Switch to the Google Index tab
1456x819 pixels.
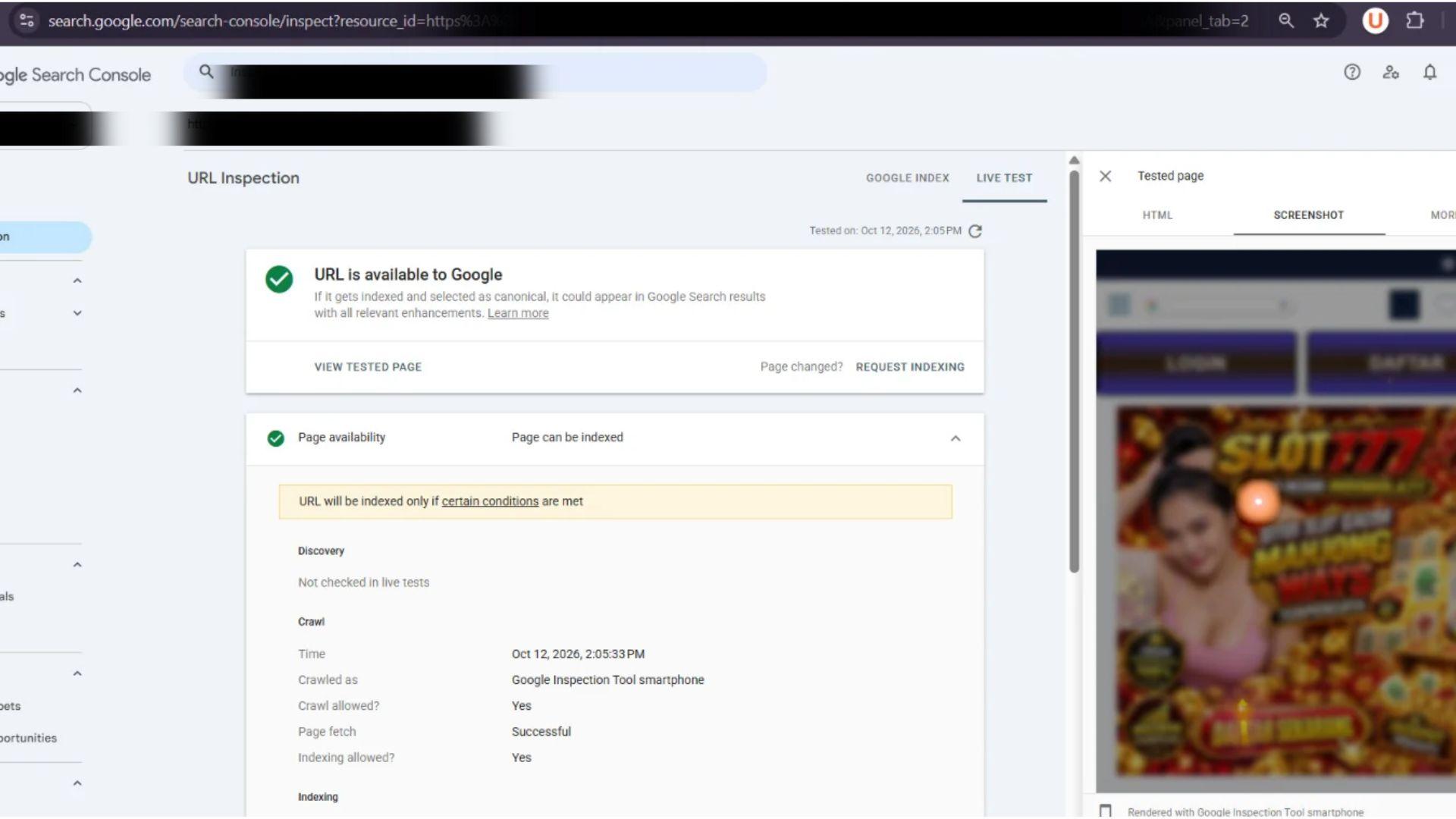[907, 178]
